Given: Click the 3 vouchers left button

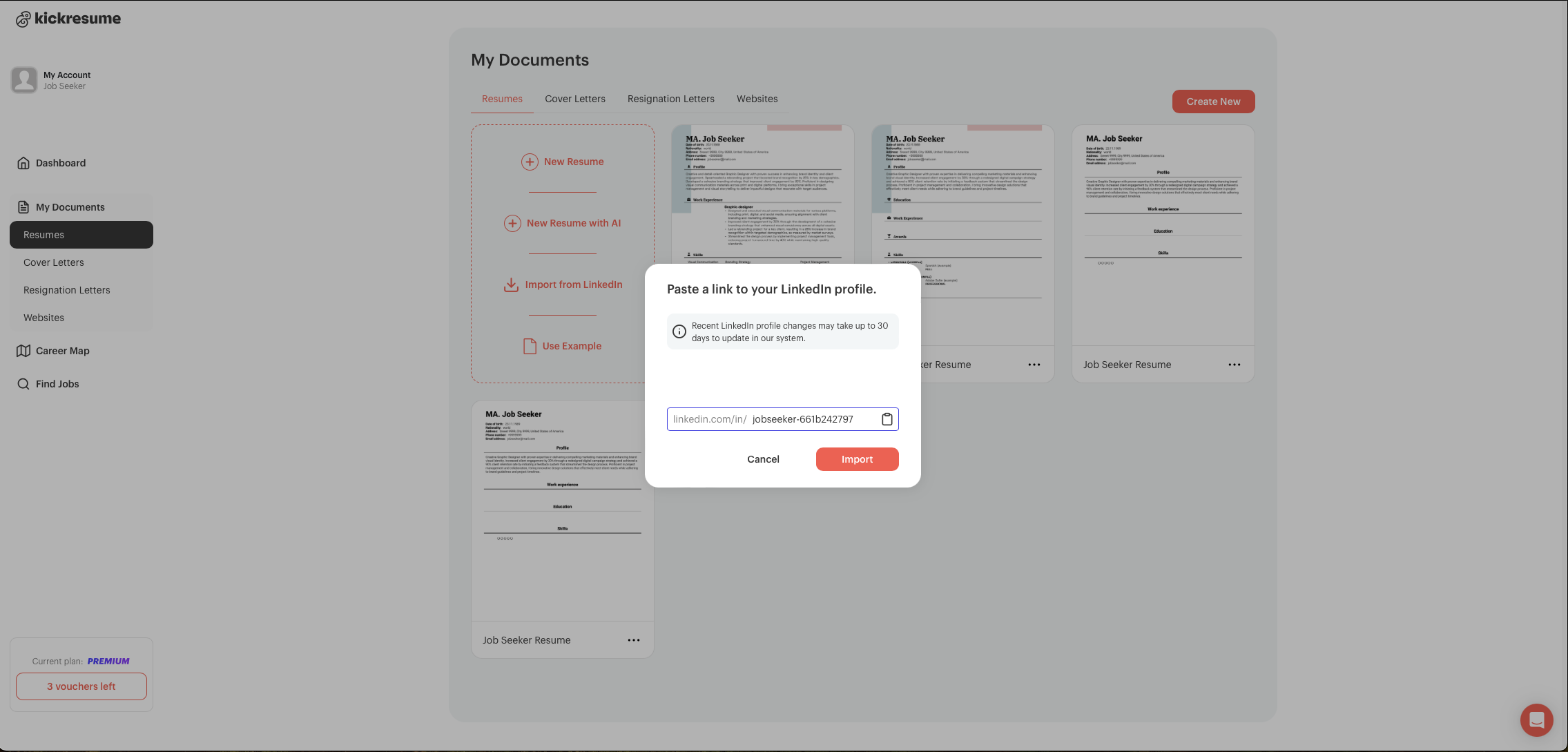Looking at the screenshot, I should coord(81,686).
